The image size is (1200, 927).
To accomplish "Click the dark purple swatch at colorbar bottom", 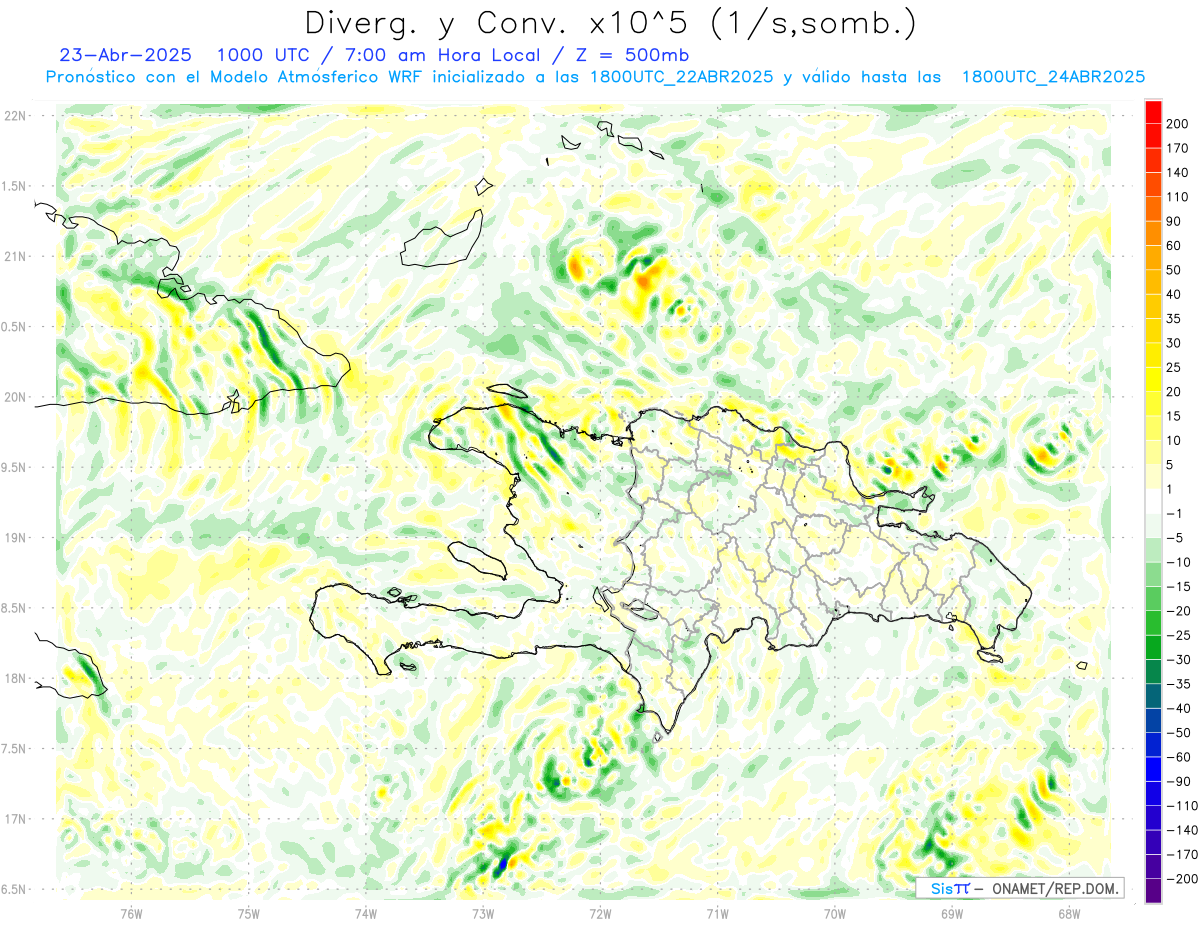I will click(x=1153, y=891).
